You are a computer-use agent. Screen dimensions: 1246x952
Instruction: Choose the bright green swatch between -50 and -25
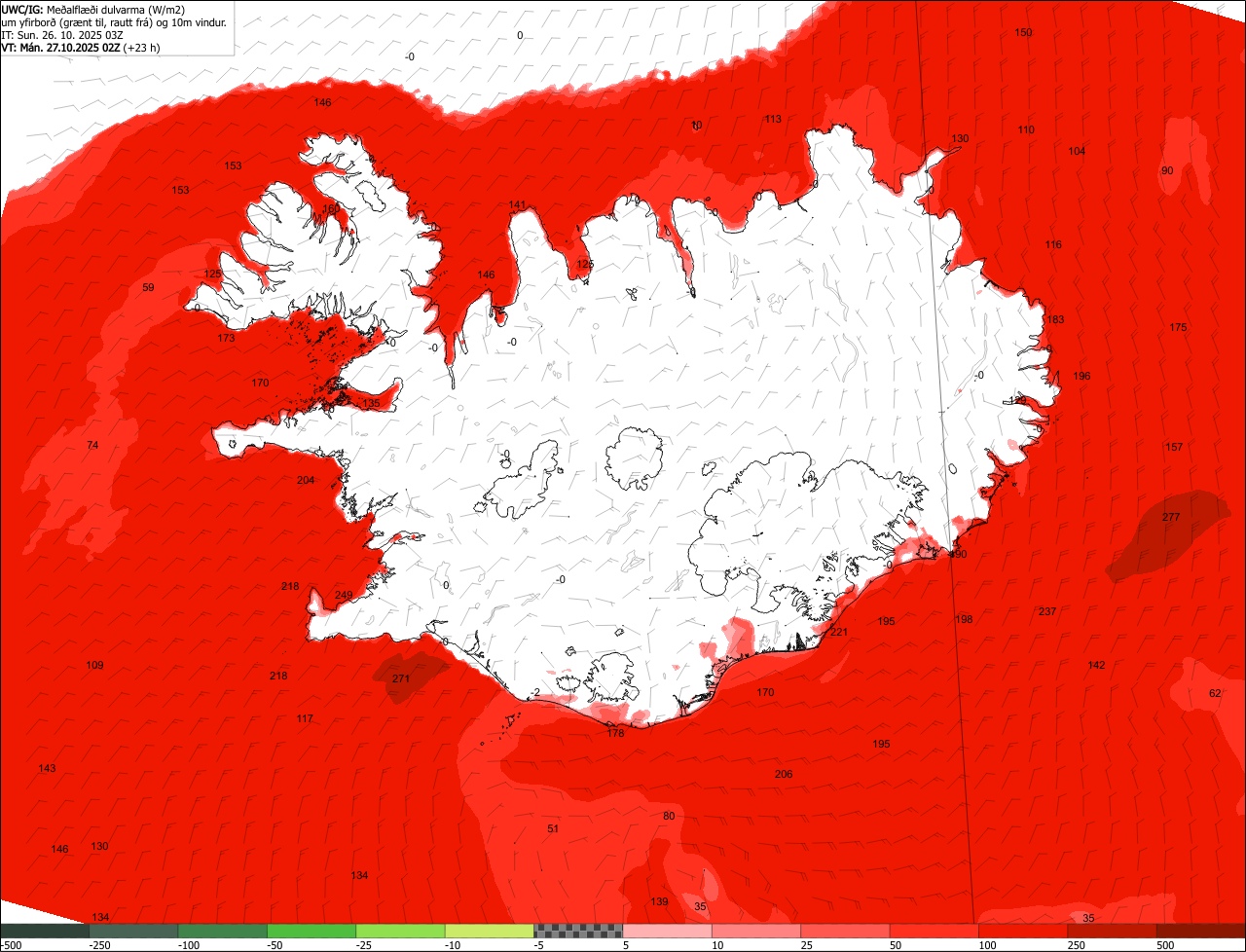pos(311,932)
